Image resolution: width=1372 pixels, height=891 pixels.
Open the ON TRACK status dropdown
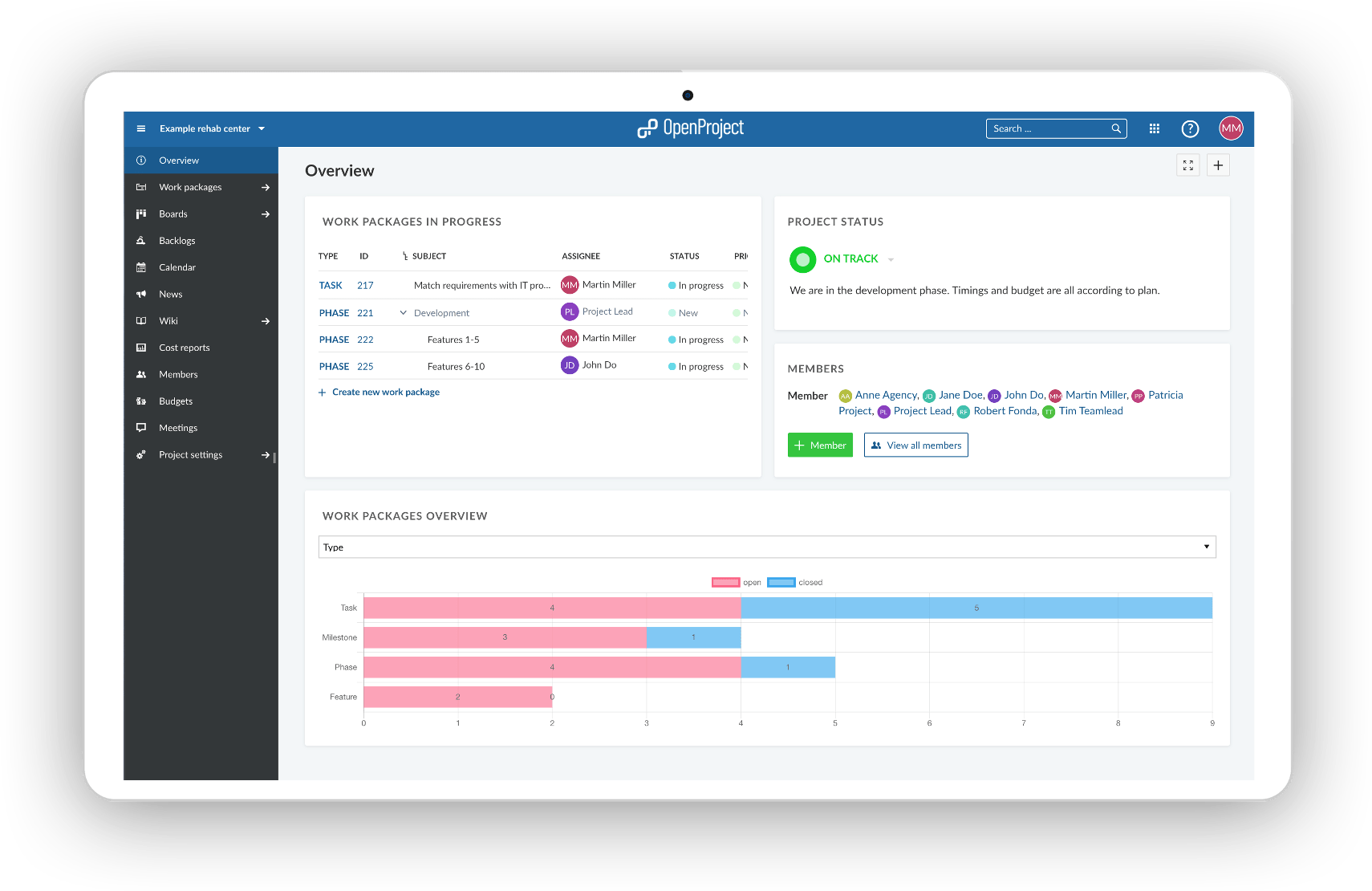891,259
